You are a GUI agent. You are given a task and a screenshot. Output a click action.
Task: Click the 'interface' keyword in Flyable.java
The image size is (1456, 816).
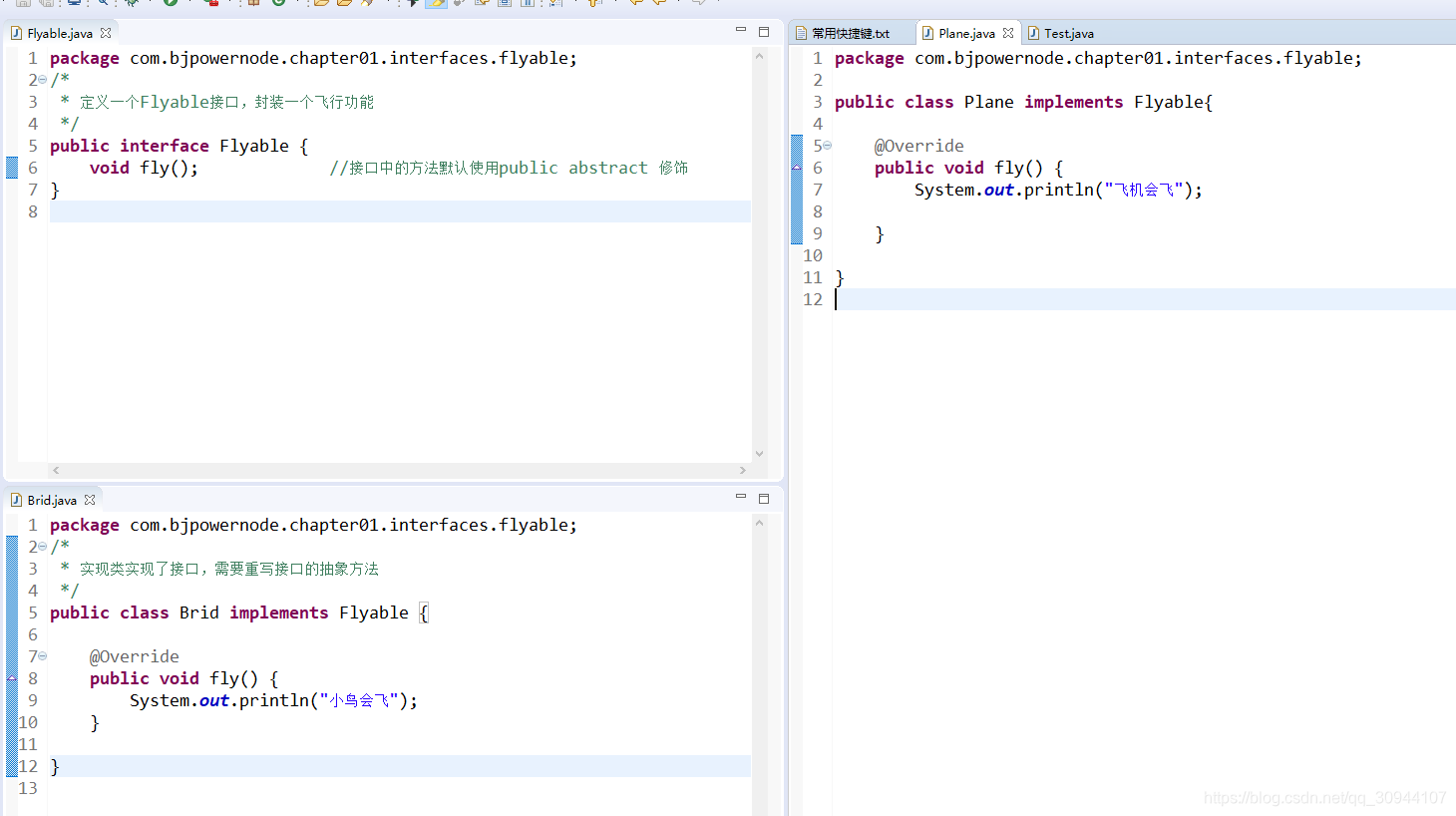point(165,146)
